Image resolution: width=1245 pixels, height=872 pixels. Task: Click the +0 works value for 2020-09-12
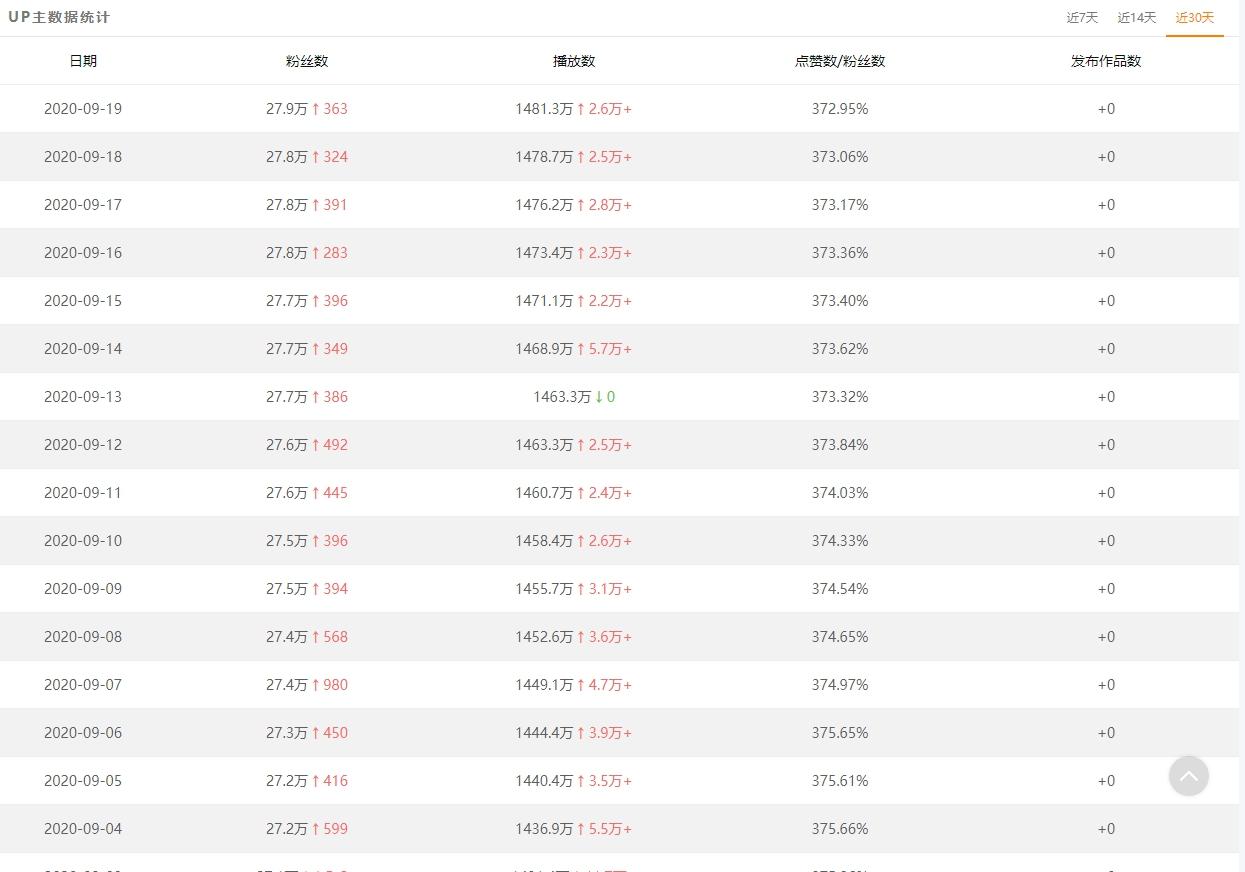(x=1106, y=445)
